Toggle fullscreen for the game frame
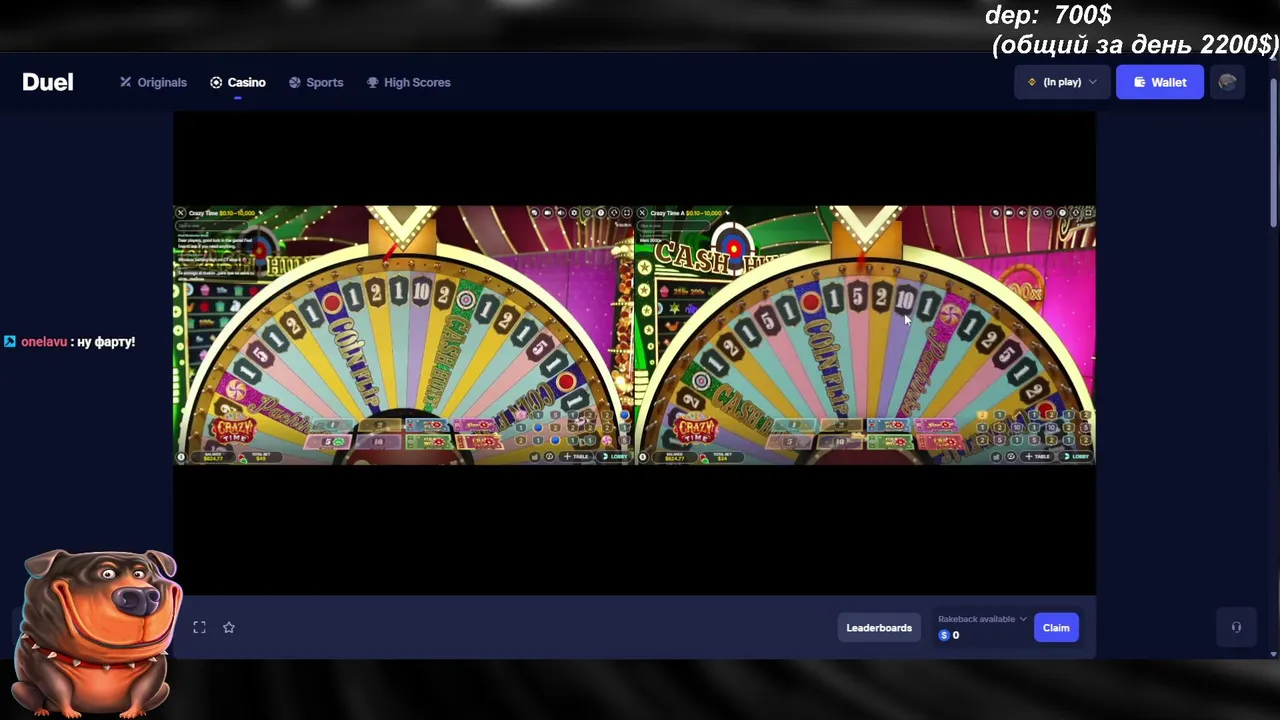The height and width of the screenshot is (720, 1280). (200, 627)
